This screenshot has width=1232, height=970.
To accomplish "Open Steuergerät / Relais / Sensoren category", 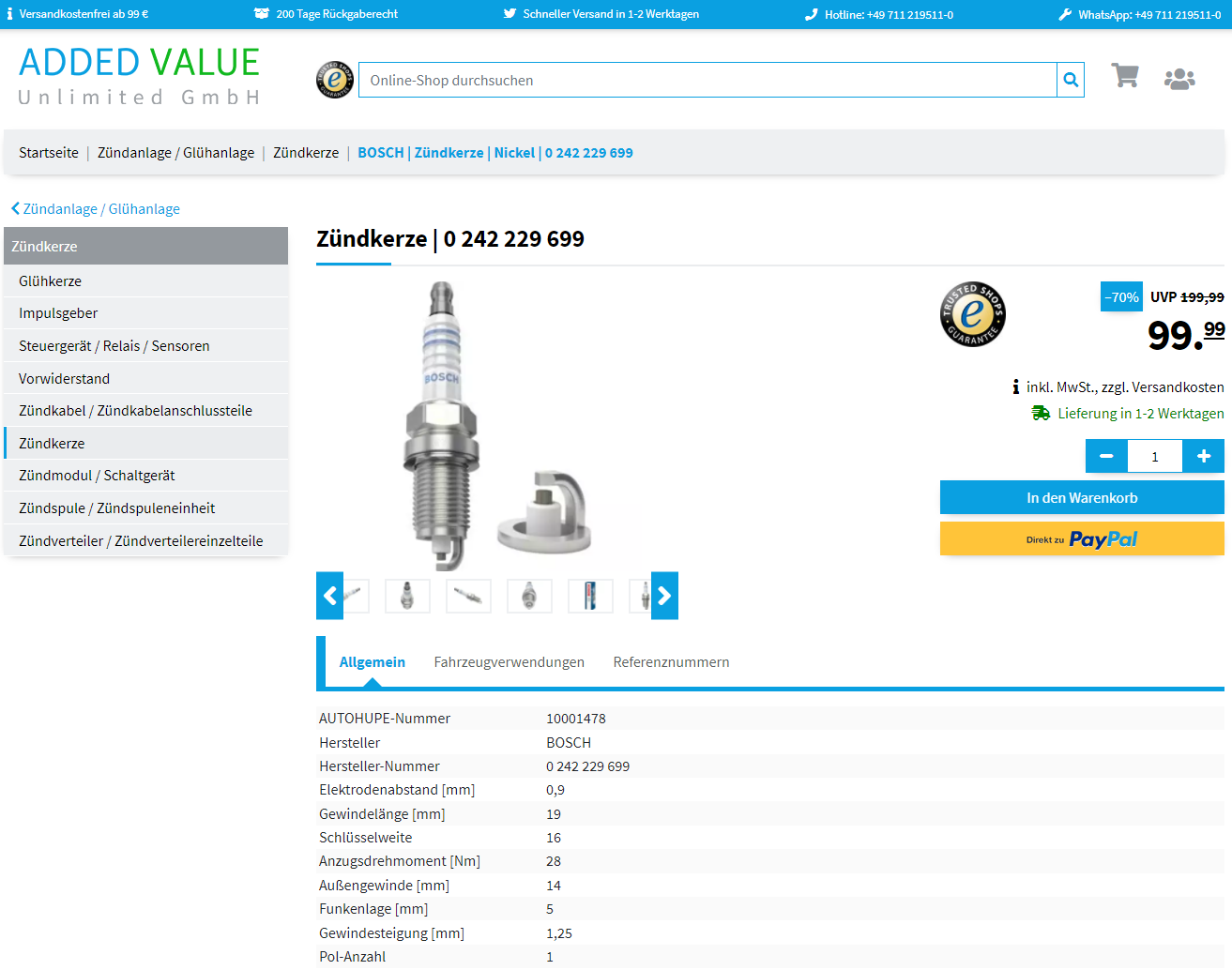I will coord(145,345).
